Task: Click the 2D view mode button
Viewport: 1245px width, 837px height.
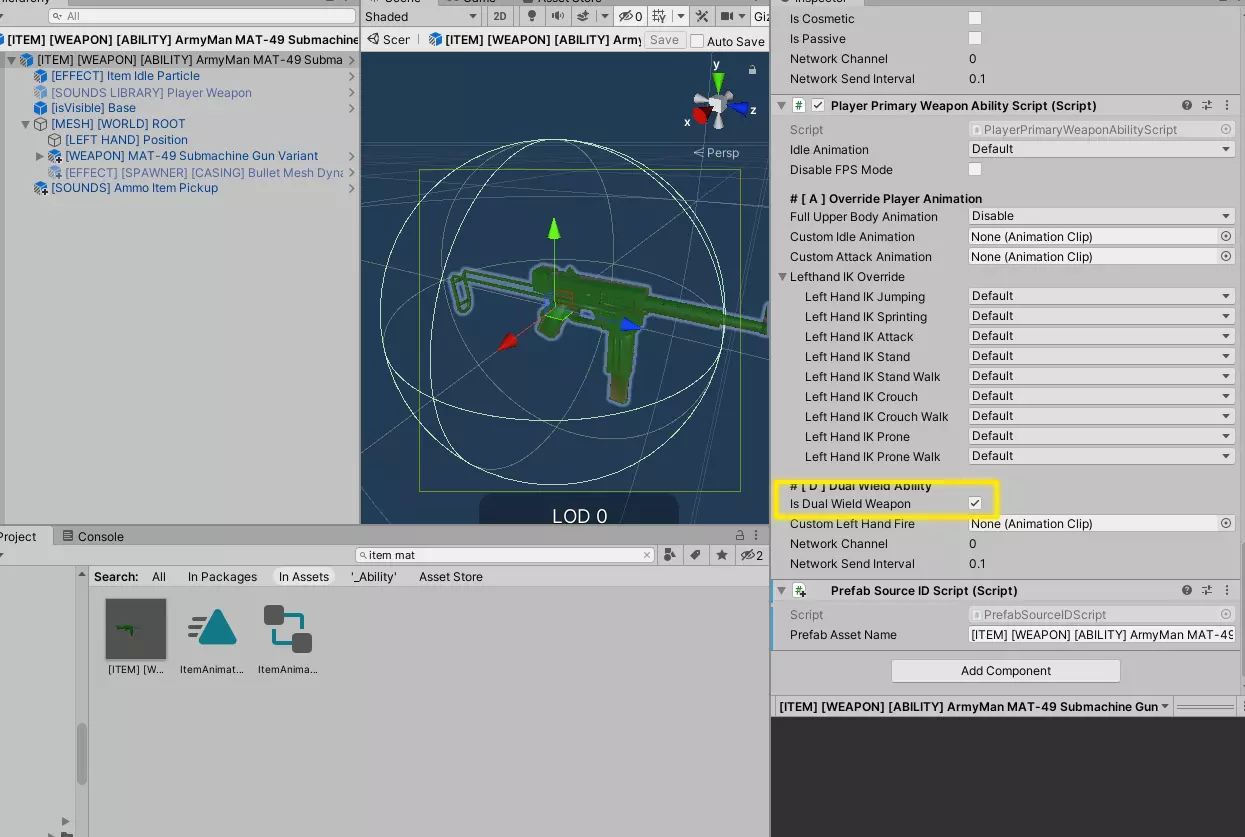Action: click(x=500, y=17)
